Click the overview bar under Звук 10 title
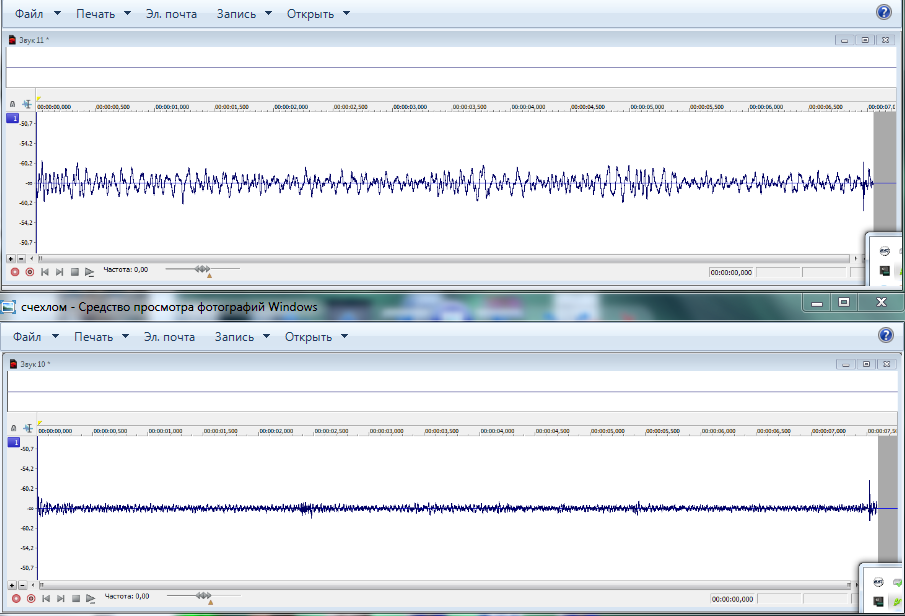 [x=452, y=391]
